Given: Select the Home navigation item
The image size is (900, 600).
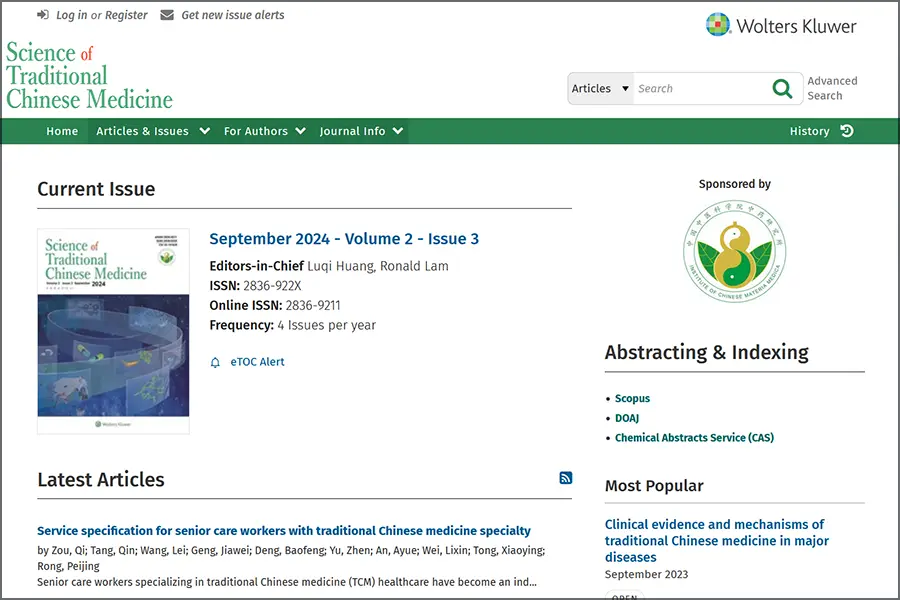Looking at the screenshot, I should click(62, 131).
